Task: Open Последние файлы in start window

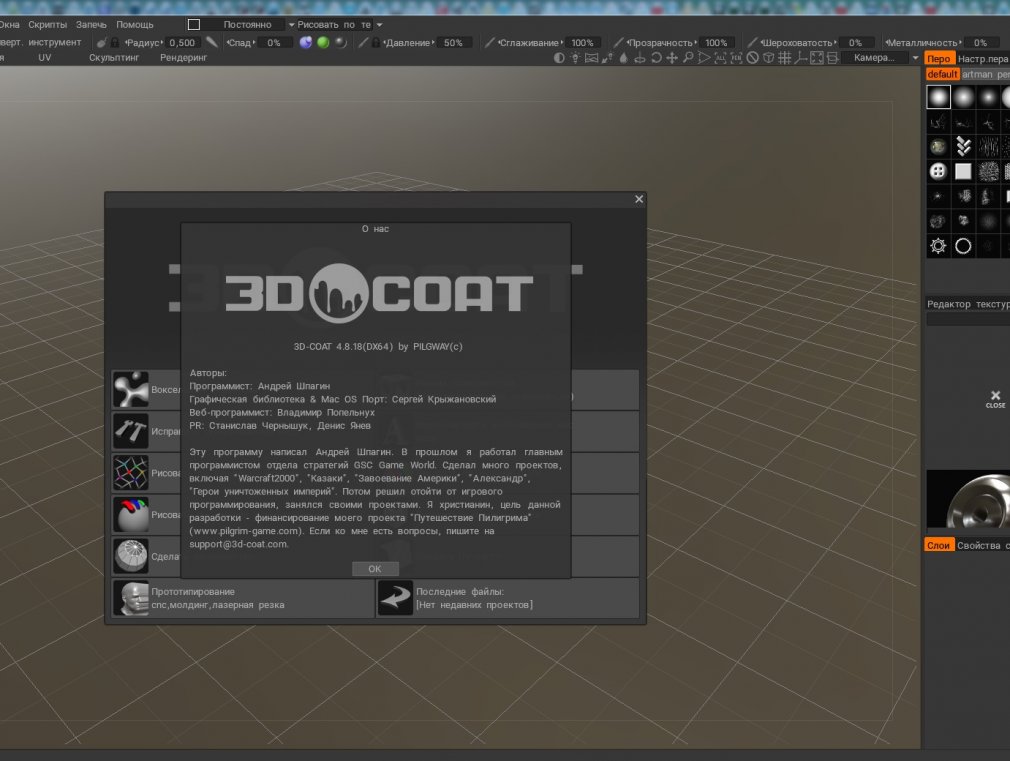Action: click(508, 598)
